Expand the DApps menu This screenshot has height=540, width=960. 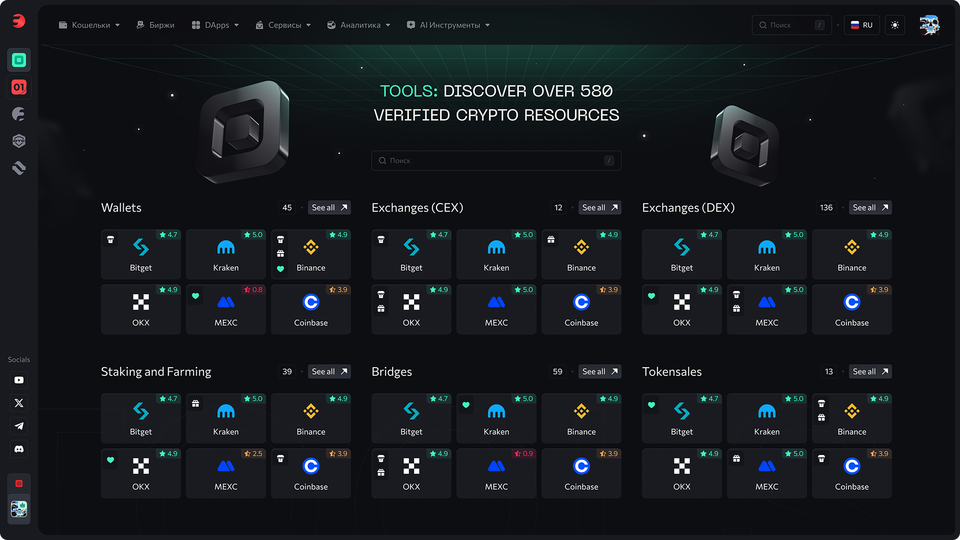coord(215,25)
